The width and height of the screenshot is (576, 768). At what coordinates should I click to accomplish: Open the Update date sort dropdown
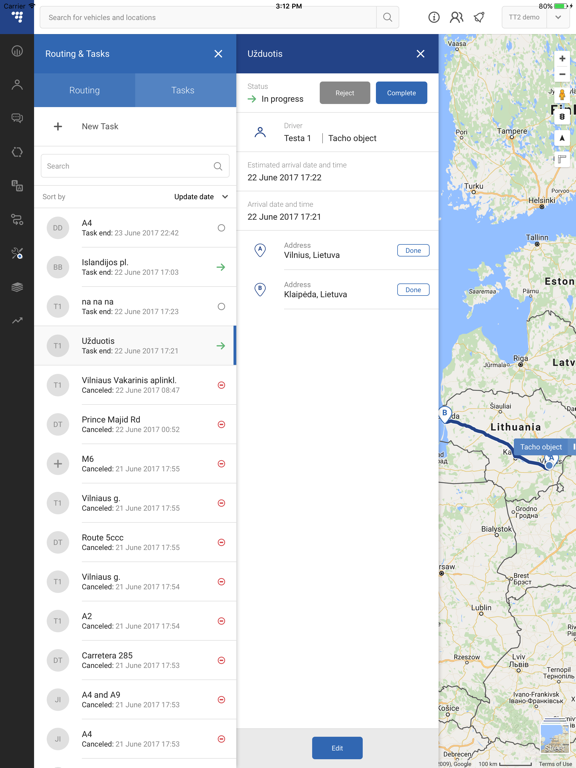pyautogui.click(x=201, y=196)
